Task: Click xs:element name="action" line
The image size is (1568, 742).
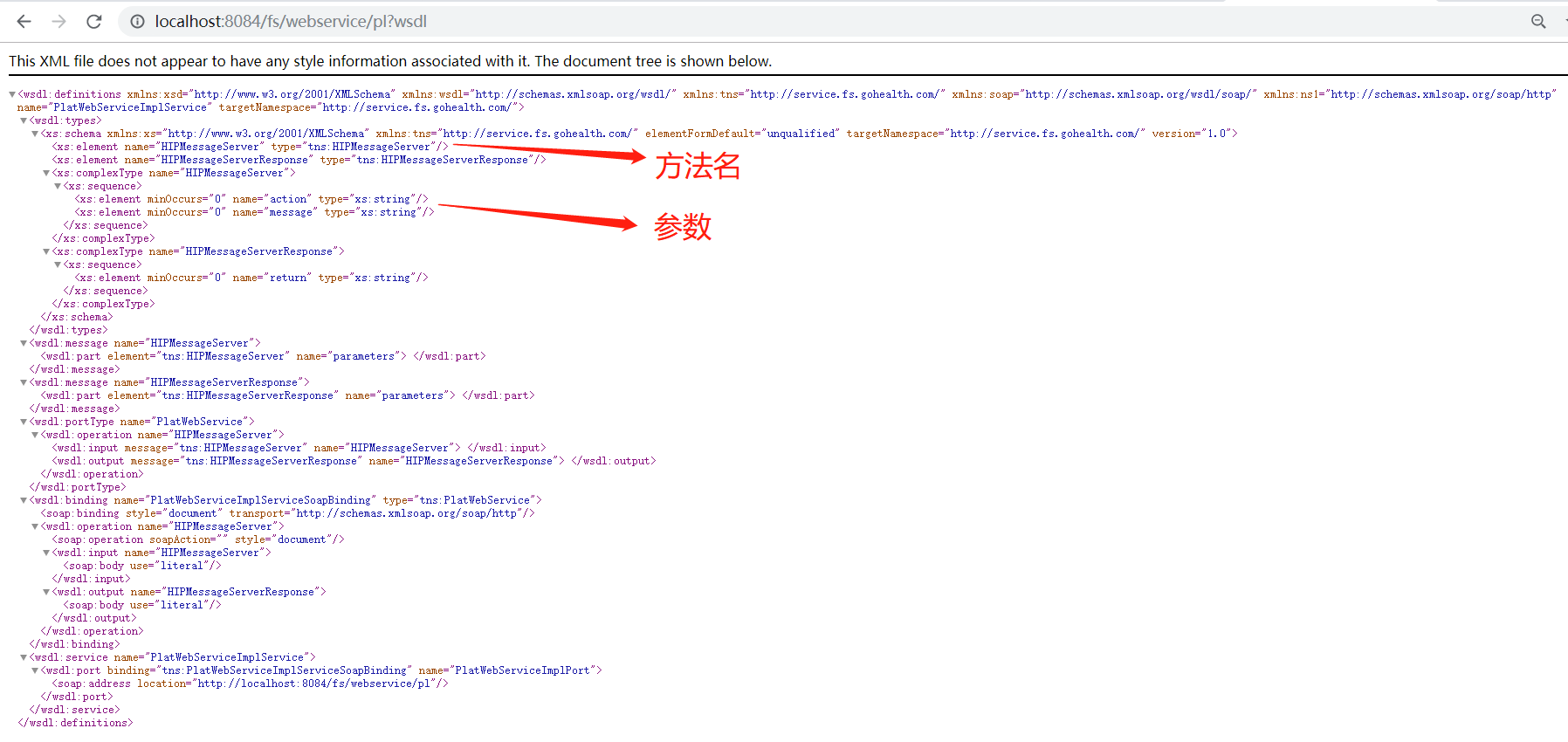Action: (x=251, y=199)
